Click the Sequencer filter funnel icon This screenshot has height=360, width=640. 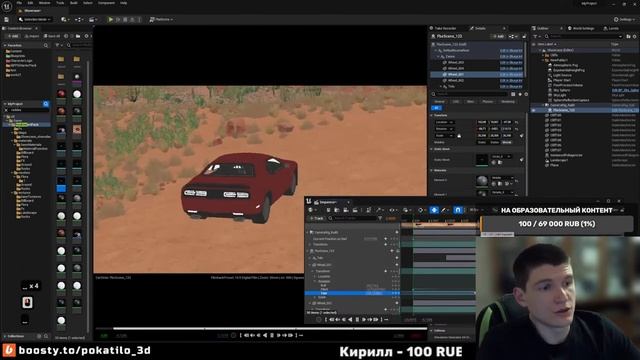[x=380, y=218]
